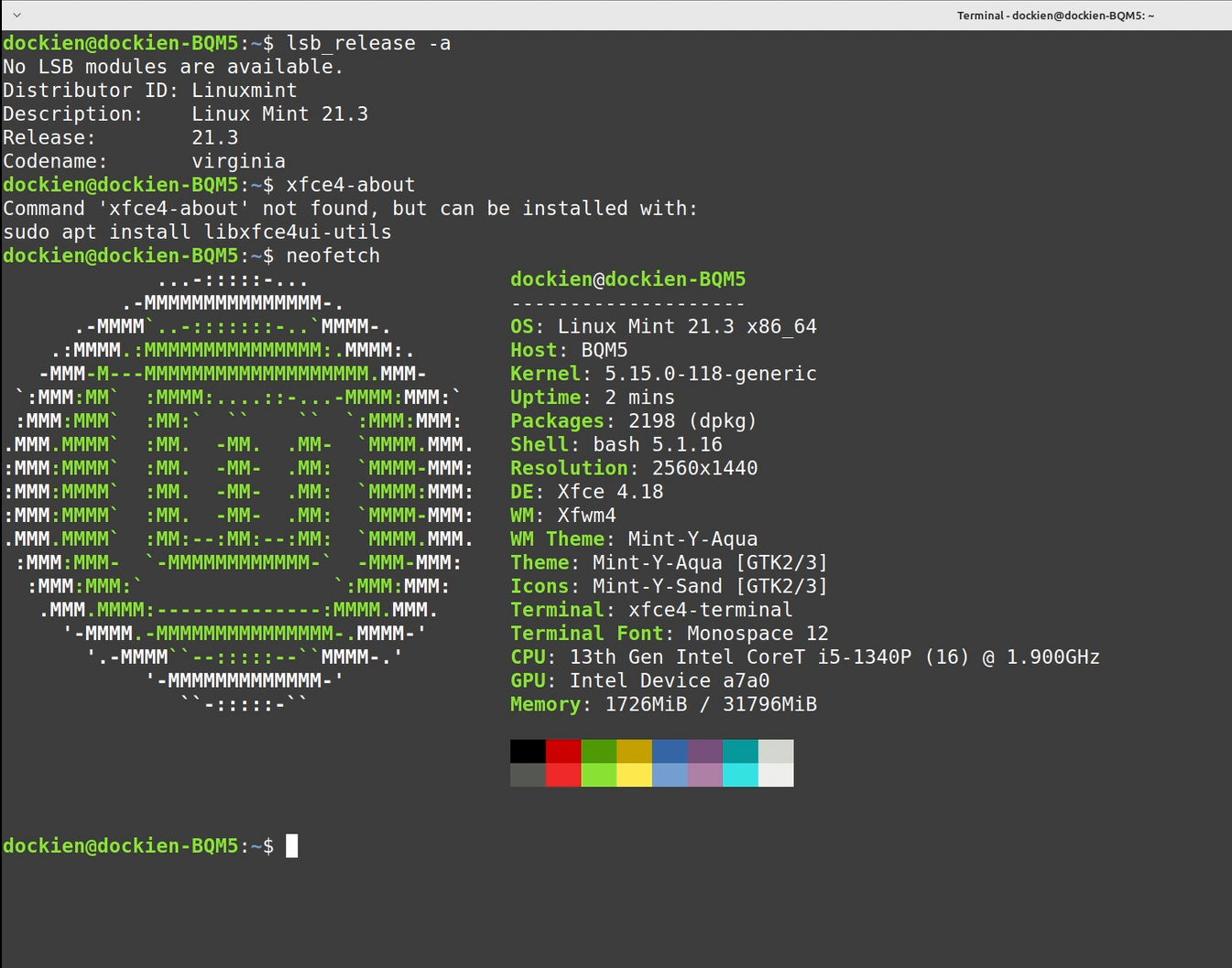This screenshot has height=968, width=1232.
Task: Click the dark green neofetch color block
Action: click(x=598, y=752)
